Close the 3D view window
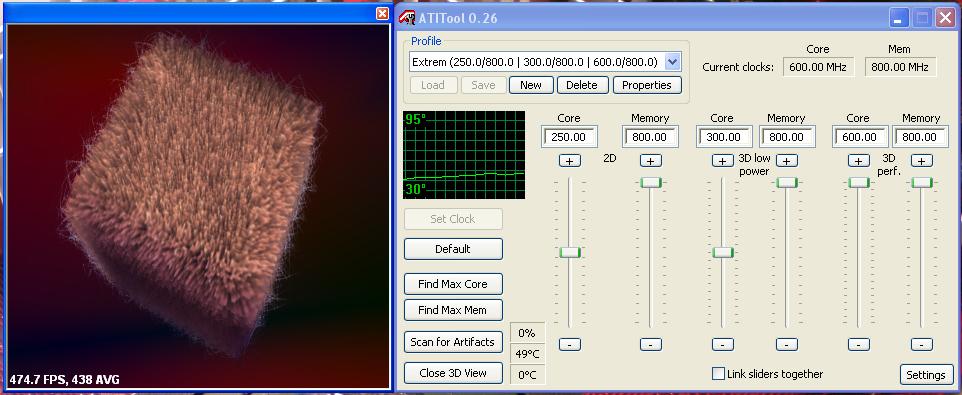Viewport: 962px width, 395px height. click(382, 13)
